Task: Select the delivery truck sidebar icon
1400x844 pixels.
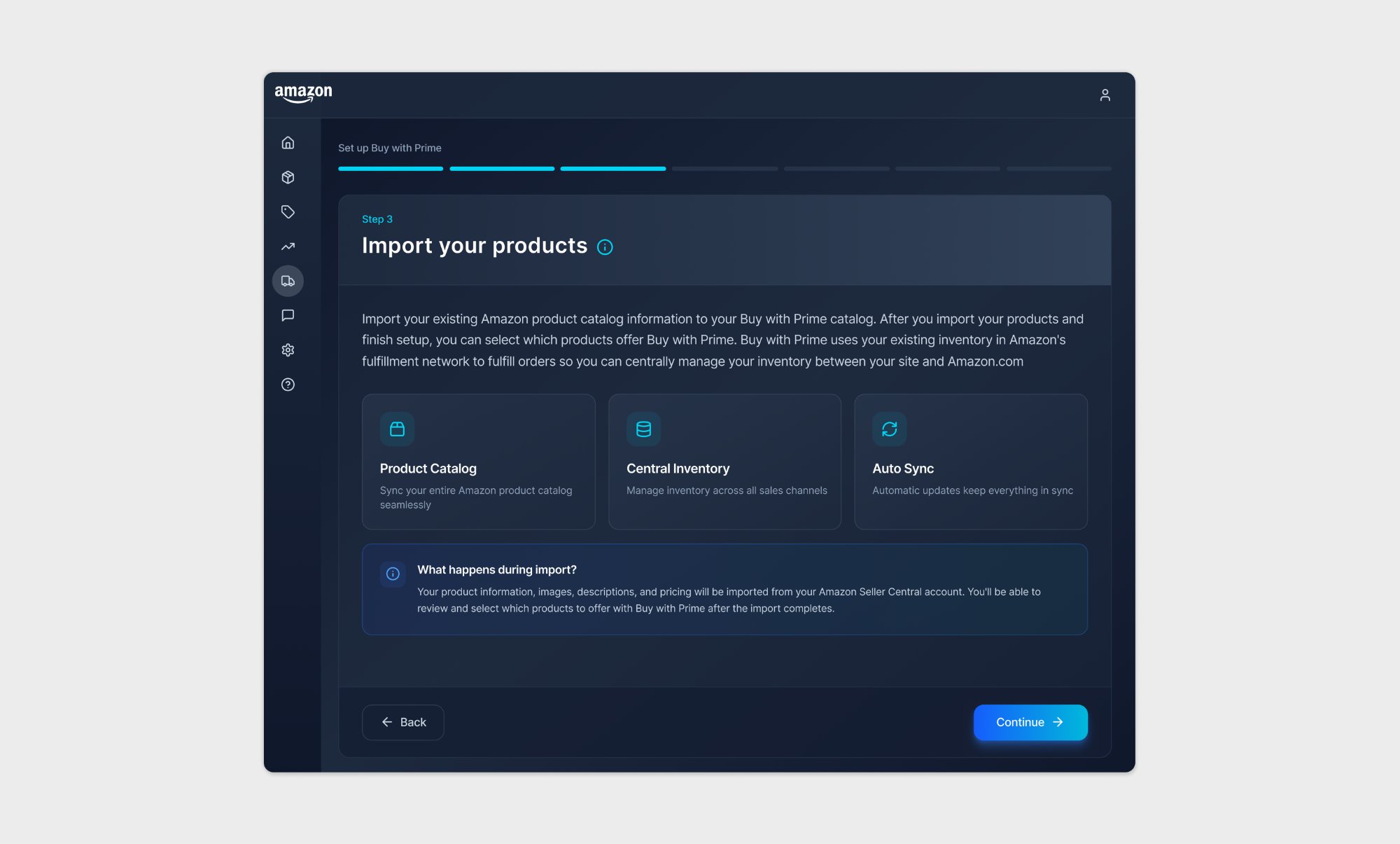Action: click(x=288, y=281)
